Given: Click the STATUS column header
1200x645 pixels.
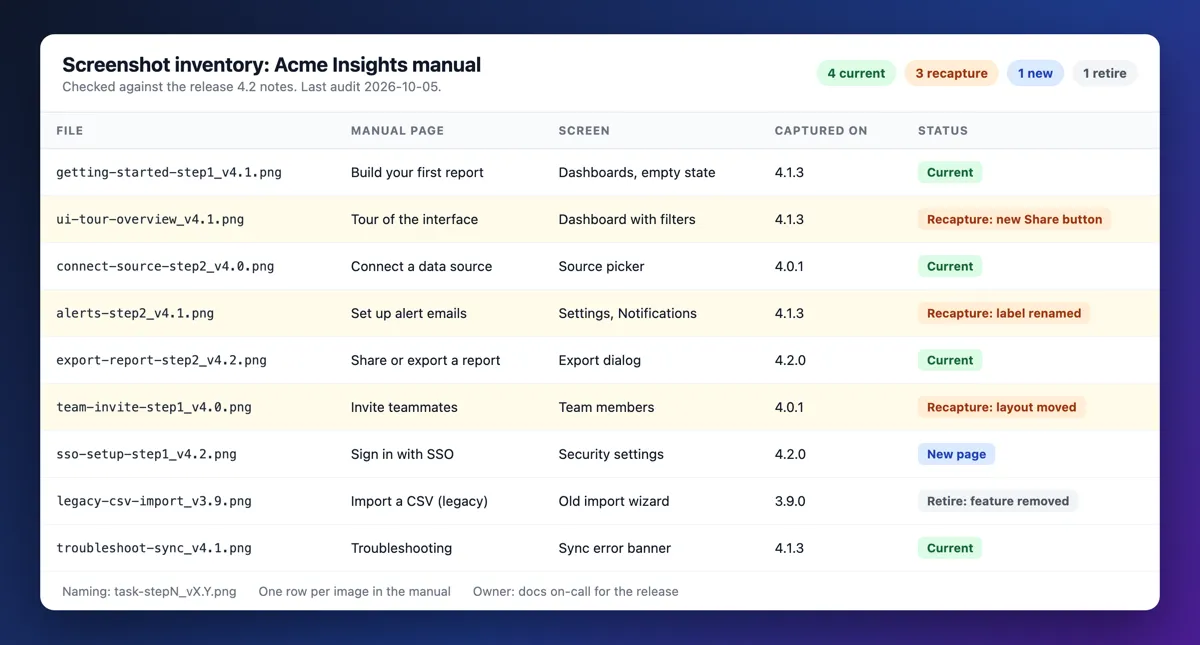Looking at the screenshot, I should tap(943, 131).
